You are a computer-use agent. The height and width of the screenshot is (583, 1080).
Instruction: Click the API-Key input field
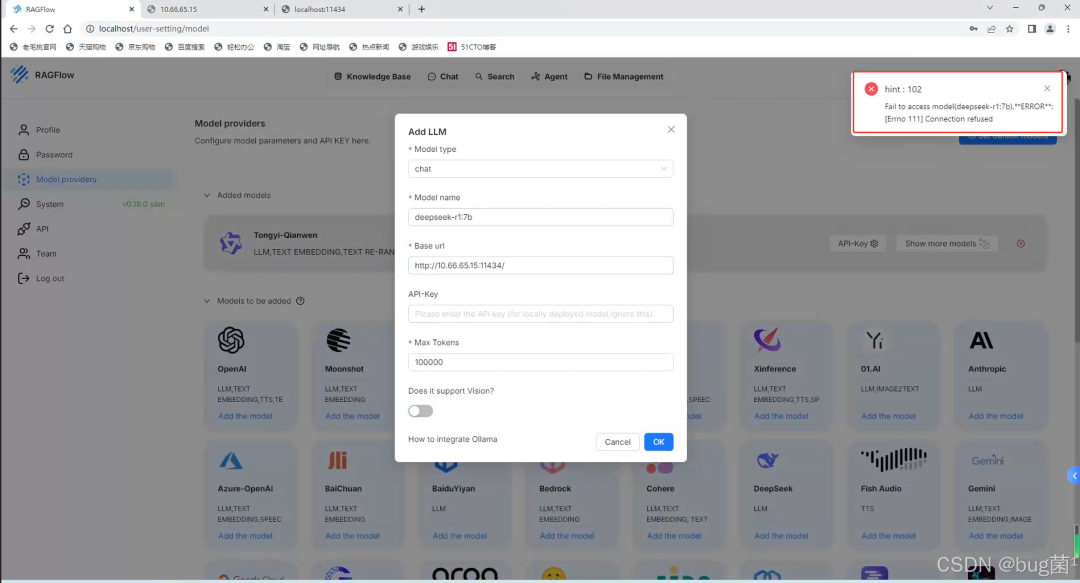(x=541, y=314)
